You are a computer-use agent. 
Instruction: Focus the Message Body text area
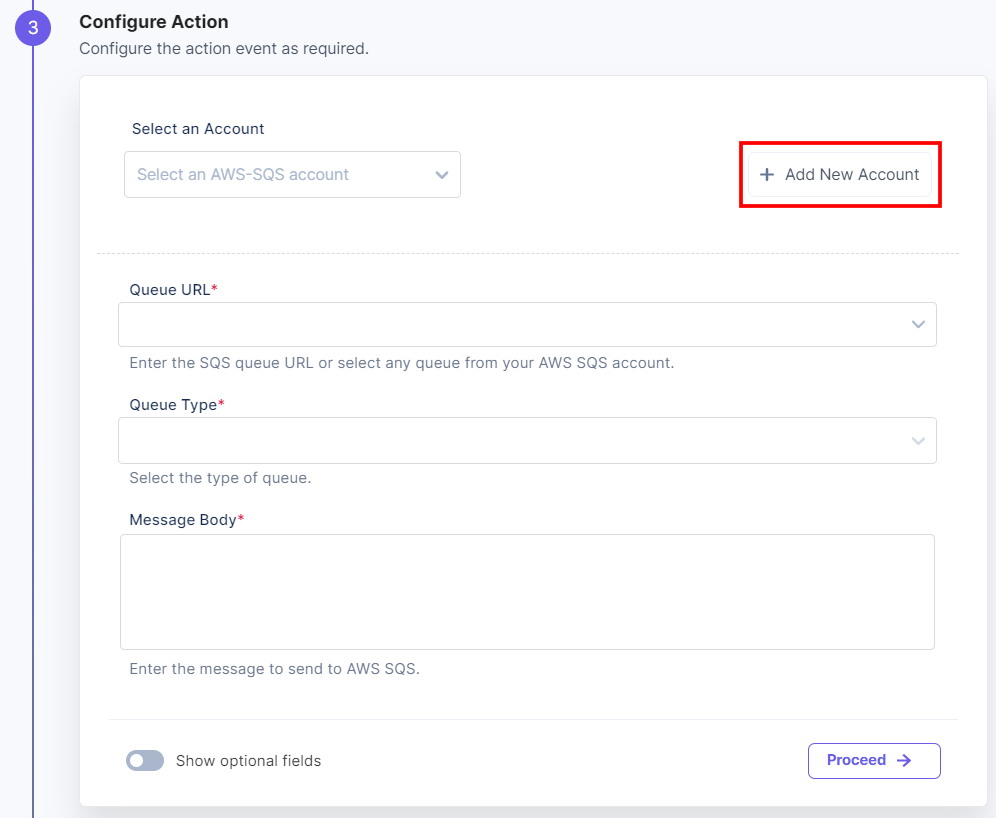527,592
